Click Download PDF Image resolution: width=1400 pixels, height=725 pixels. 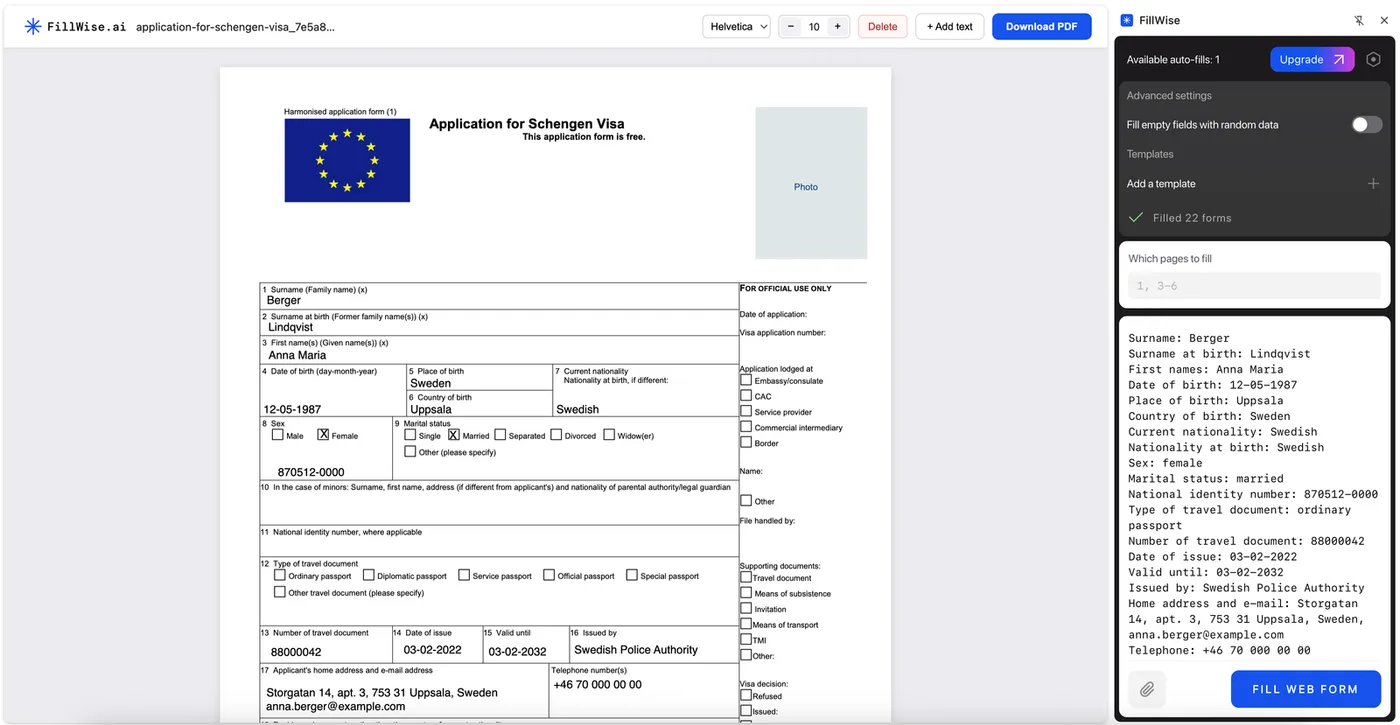tap(1041, 27)
